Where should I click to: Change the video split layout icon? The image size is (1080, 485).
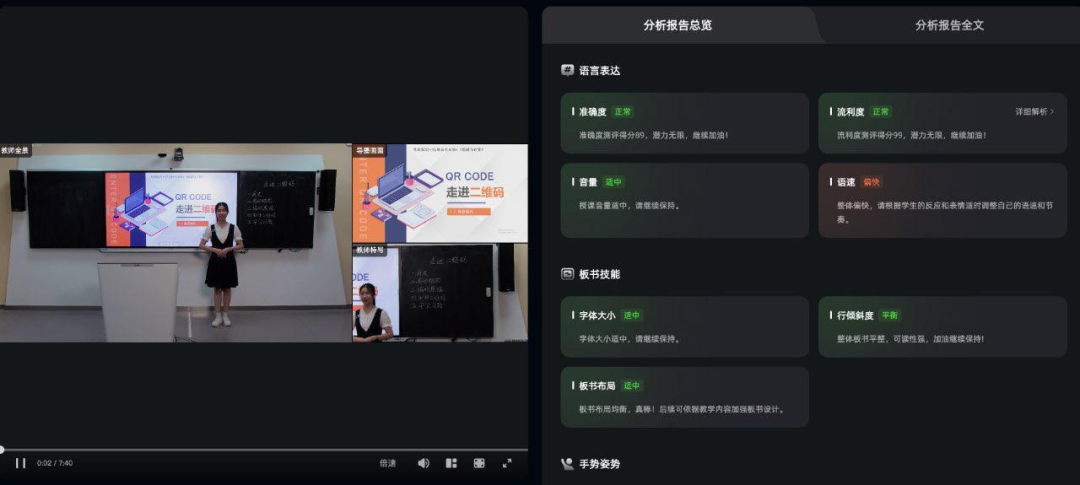(x=451, y=463)
